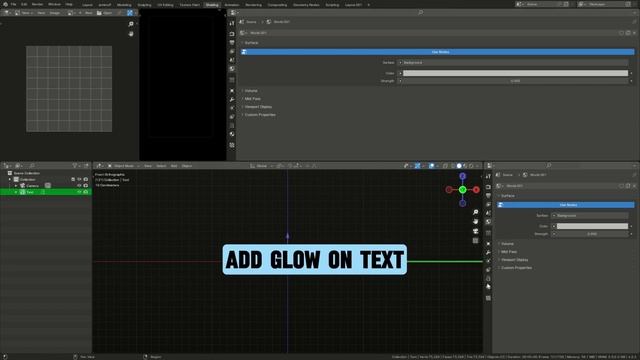Toggle Use Nodes in the lower-right Properties editor
Image resolution: width=640 pixels, height=360 pixels.
[x=565, y=205]
